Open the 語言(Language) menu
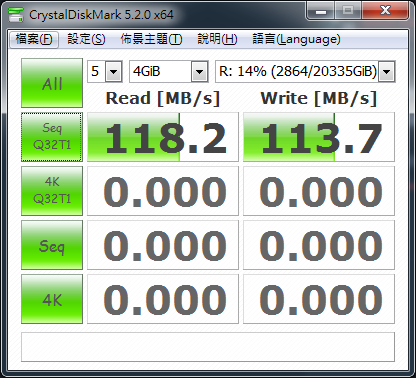Image resolution: width=416 pixels, height=378 pixels. [296, 40]
